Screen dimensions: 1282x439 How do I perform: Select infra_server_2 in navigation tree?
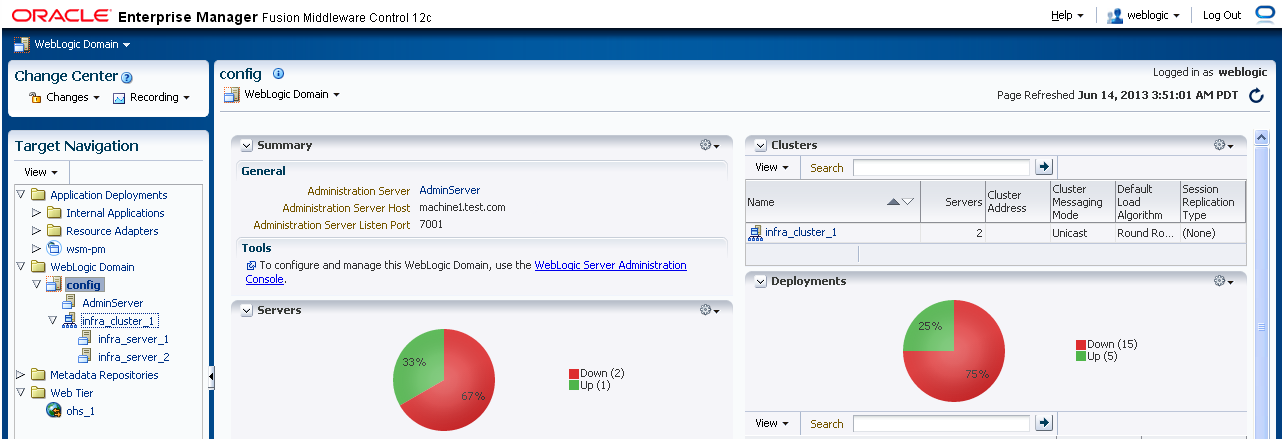pos(134,357)
